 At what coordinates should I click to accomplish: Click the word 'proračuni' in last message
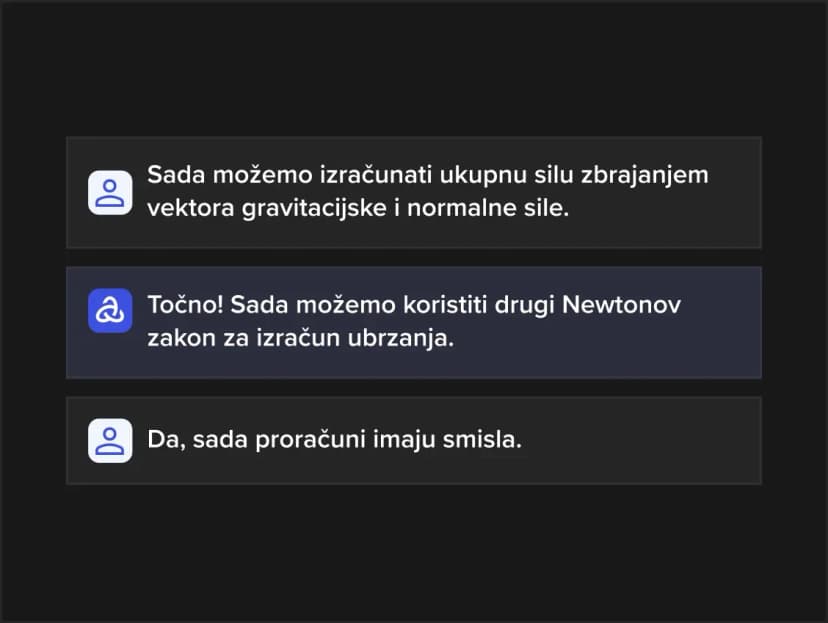(310, 440)
